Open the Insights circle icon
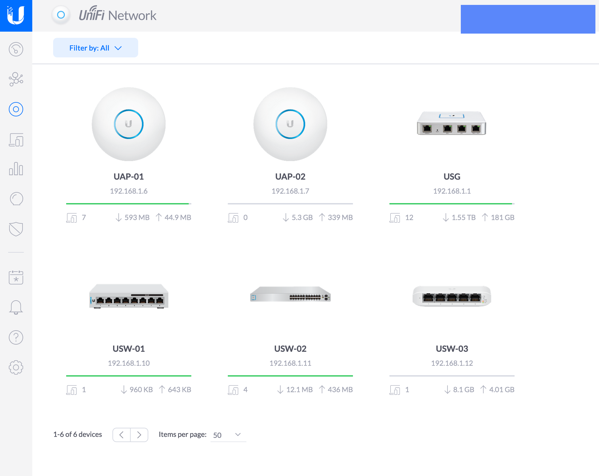Viewport: 599px width, 476px height. (x=16, y=199)
